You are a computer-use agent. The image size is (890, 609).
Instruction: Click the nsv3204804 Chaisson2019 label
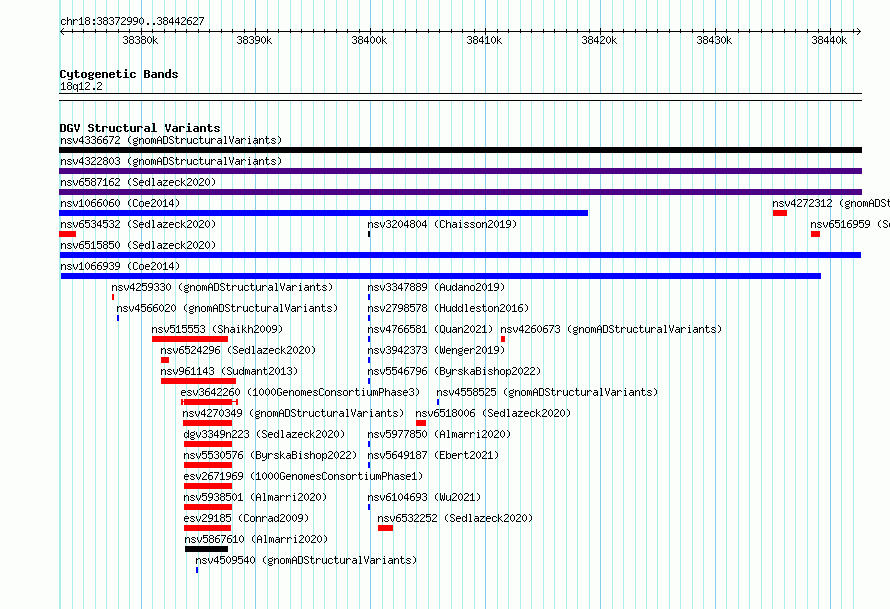click(x=442, y=224)
